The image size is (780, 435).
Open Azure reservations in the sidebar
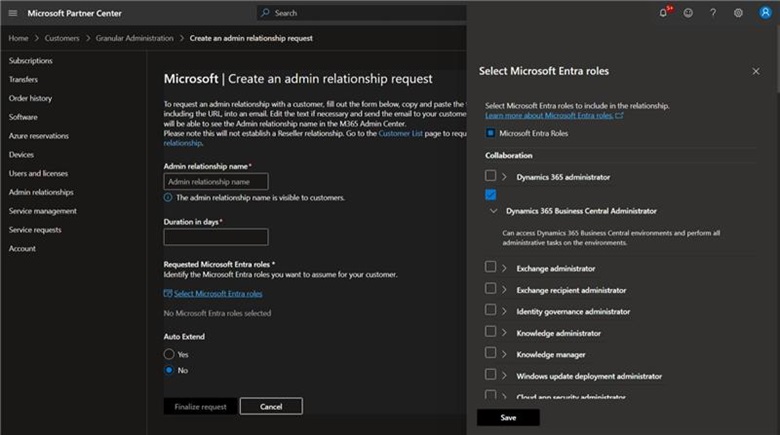[x=39, y=136]
